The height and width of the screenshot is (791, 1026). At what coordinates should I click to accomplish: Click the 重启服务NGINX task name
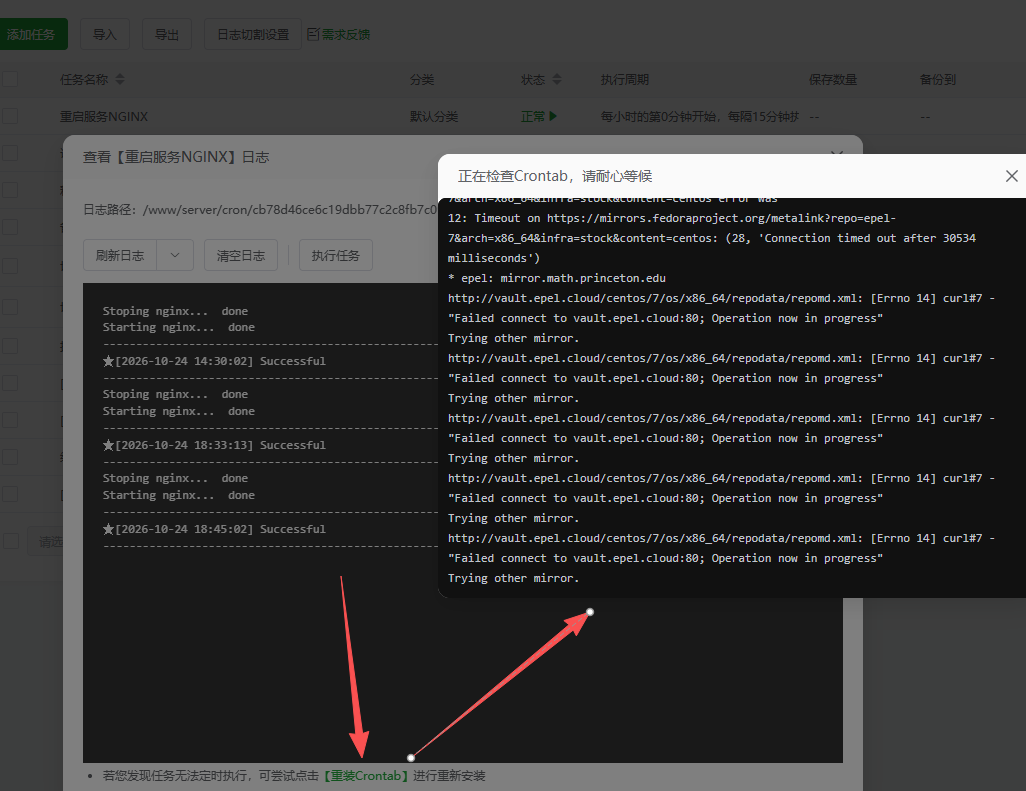click(x=104, y=116)
